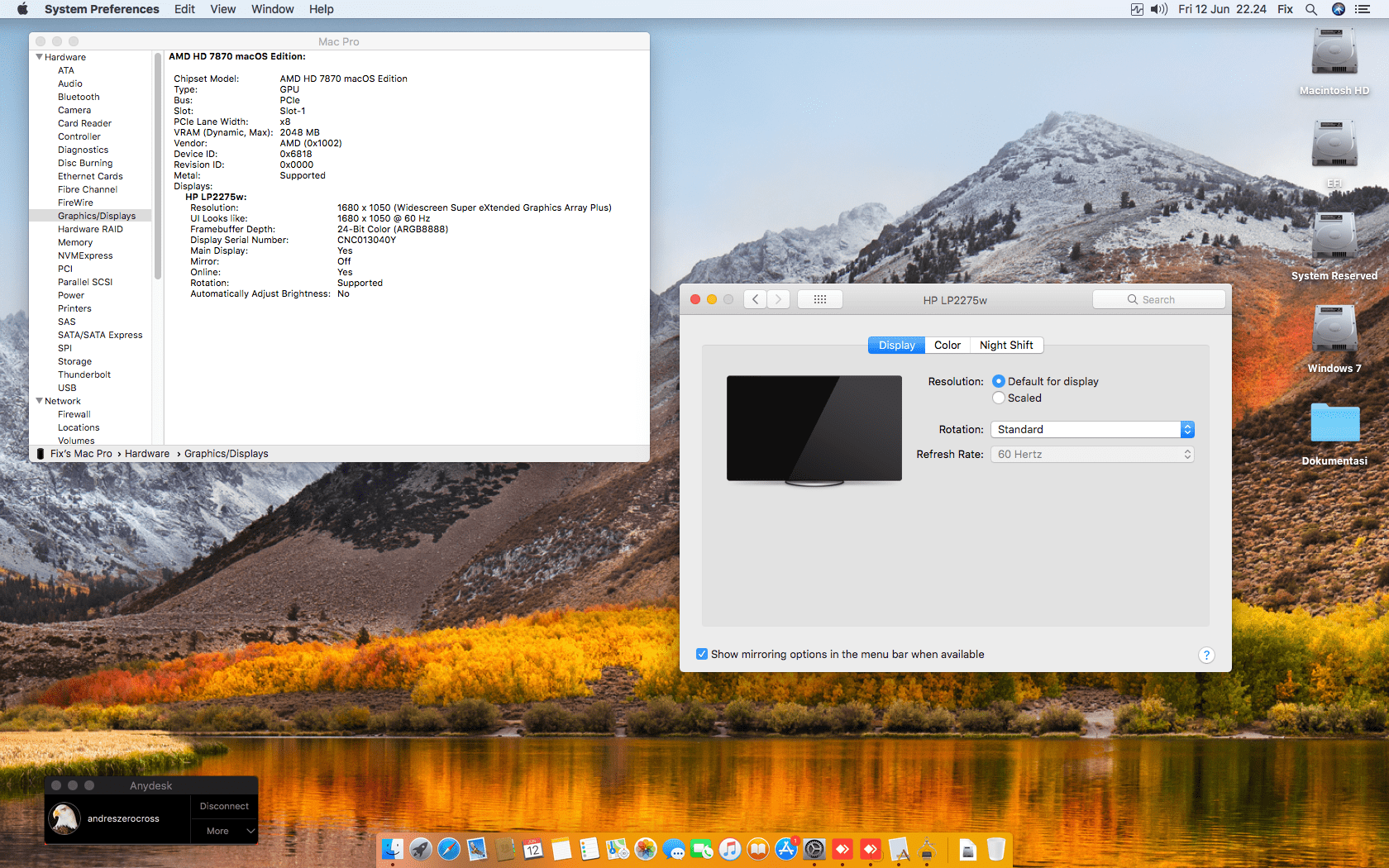
Task: Select the Scaled resolution option
Action: point(999,398)
